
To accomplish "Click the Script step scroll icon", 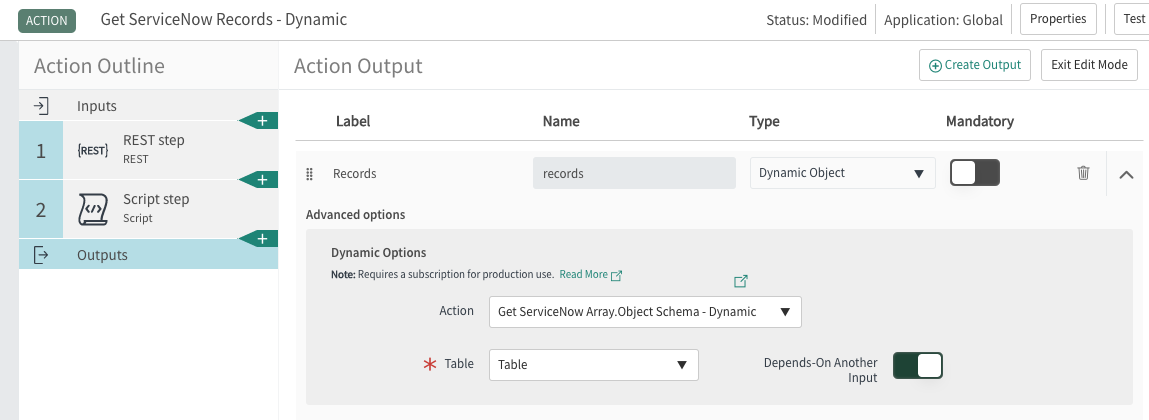I will coord(93,210).
